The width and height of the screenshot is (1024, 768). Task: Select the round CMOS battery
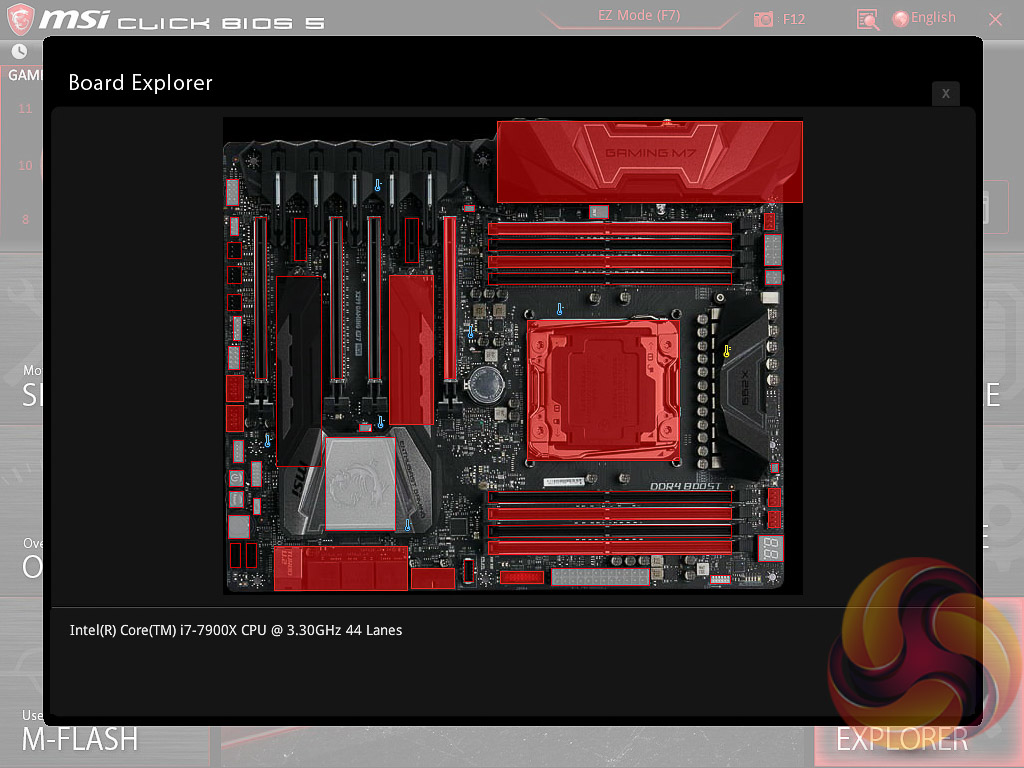point(485,385)
